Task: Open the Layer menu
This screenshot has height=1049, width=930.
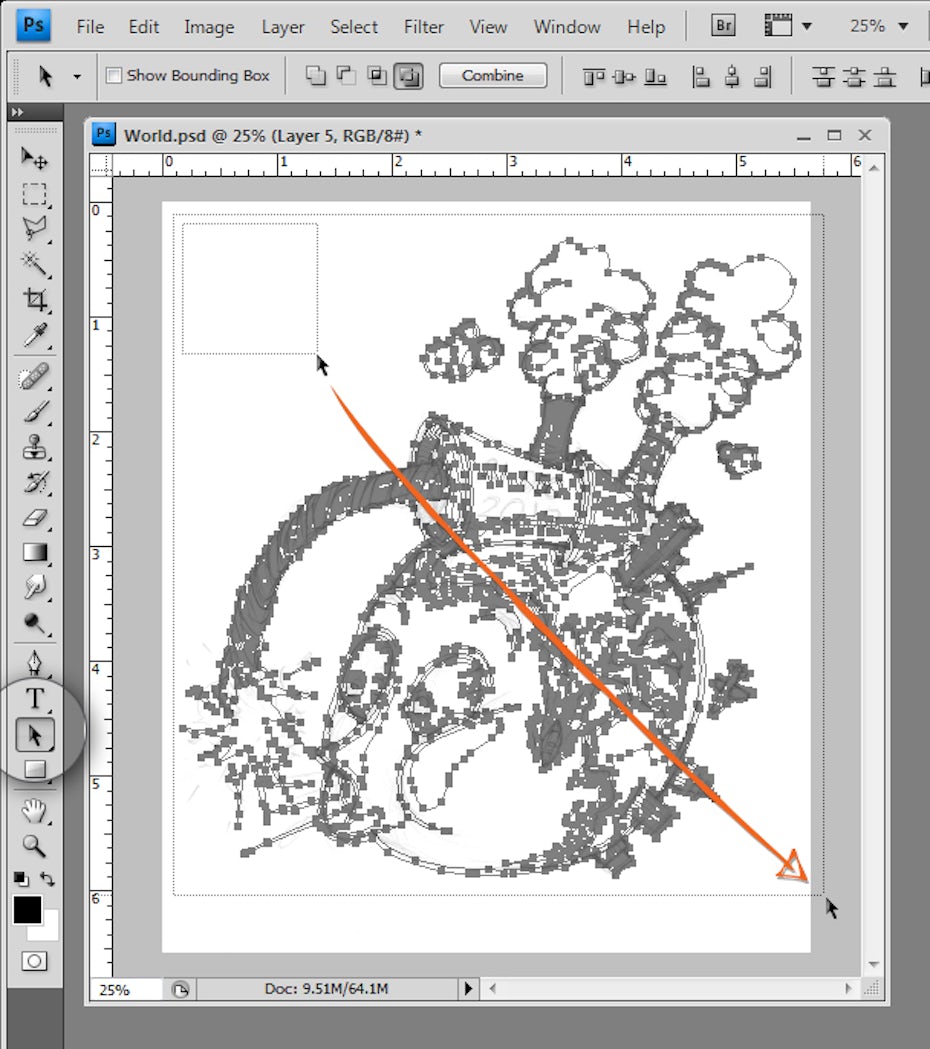Action: [283, 27]
